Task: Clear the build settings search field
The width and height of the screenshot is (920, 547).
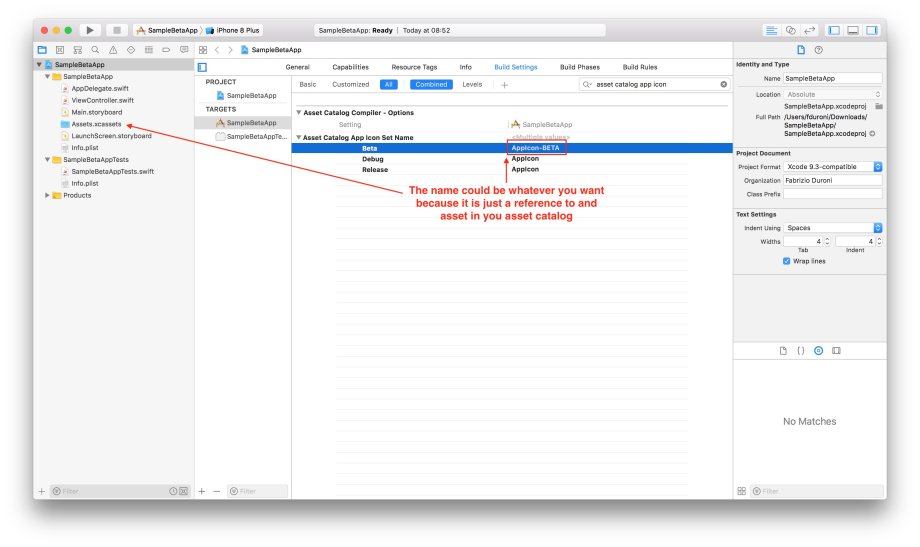Action: coord(723,85)
